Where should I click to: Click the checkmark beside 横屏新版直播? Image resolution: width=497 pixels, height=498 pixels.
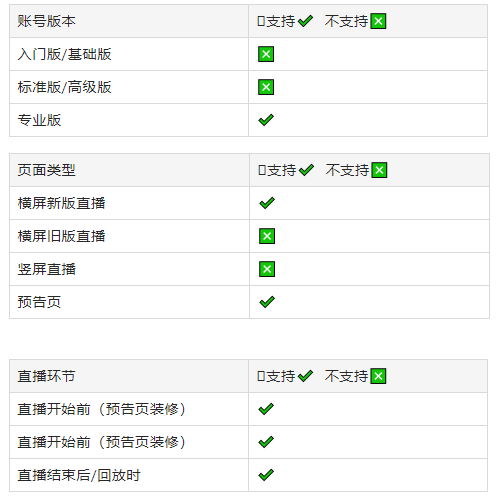267,203
